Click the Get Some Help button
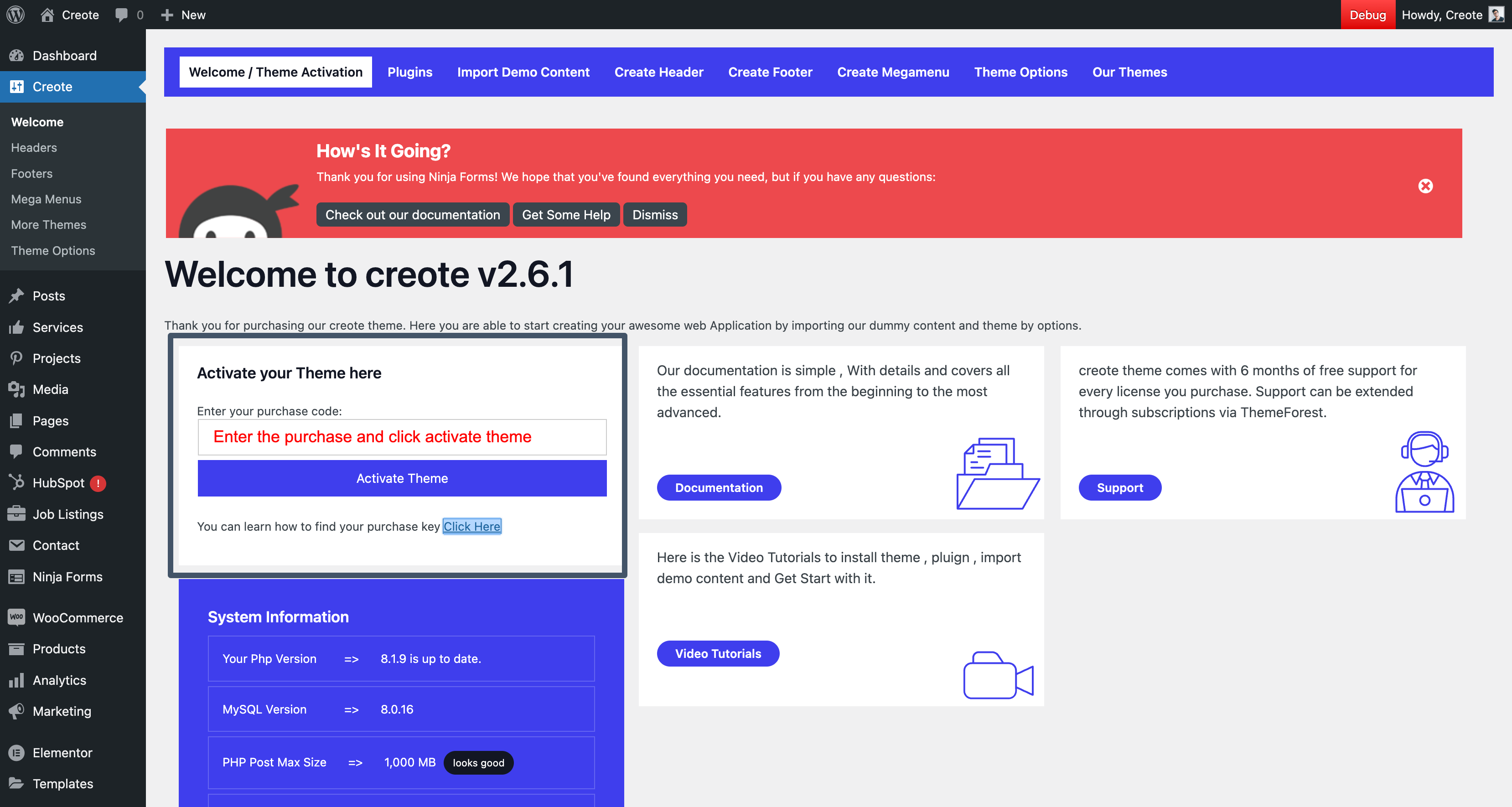 point(566,215)
